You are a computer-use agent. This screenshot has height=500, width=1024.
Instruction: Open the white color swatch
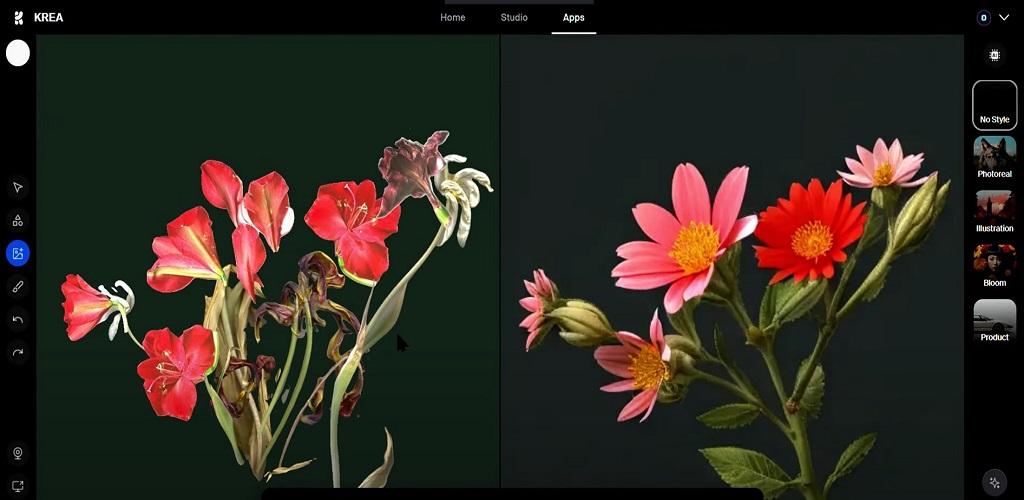coord(18,53)
